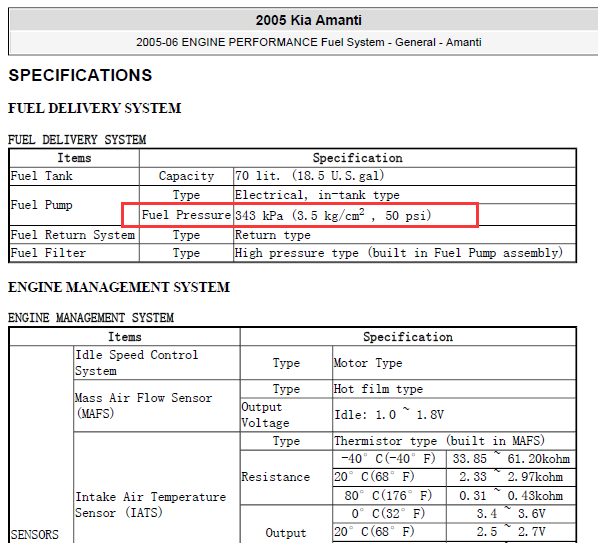
Task: Click 'Specification' header of fuel delivery table
Action: [x=358, y=158]
